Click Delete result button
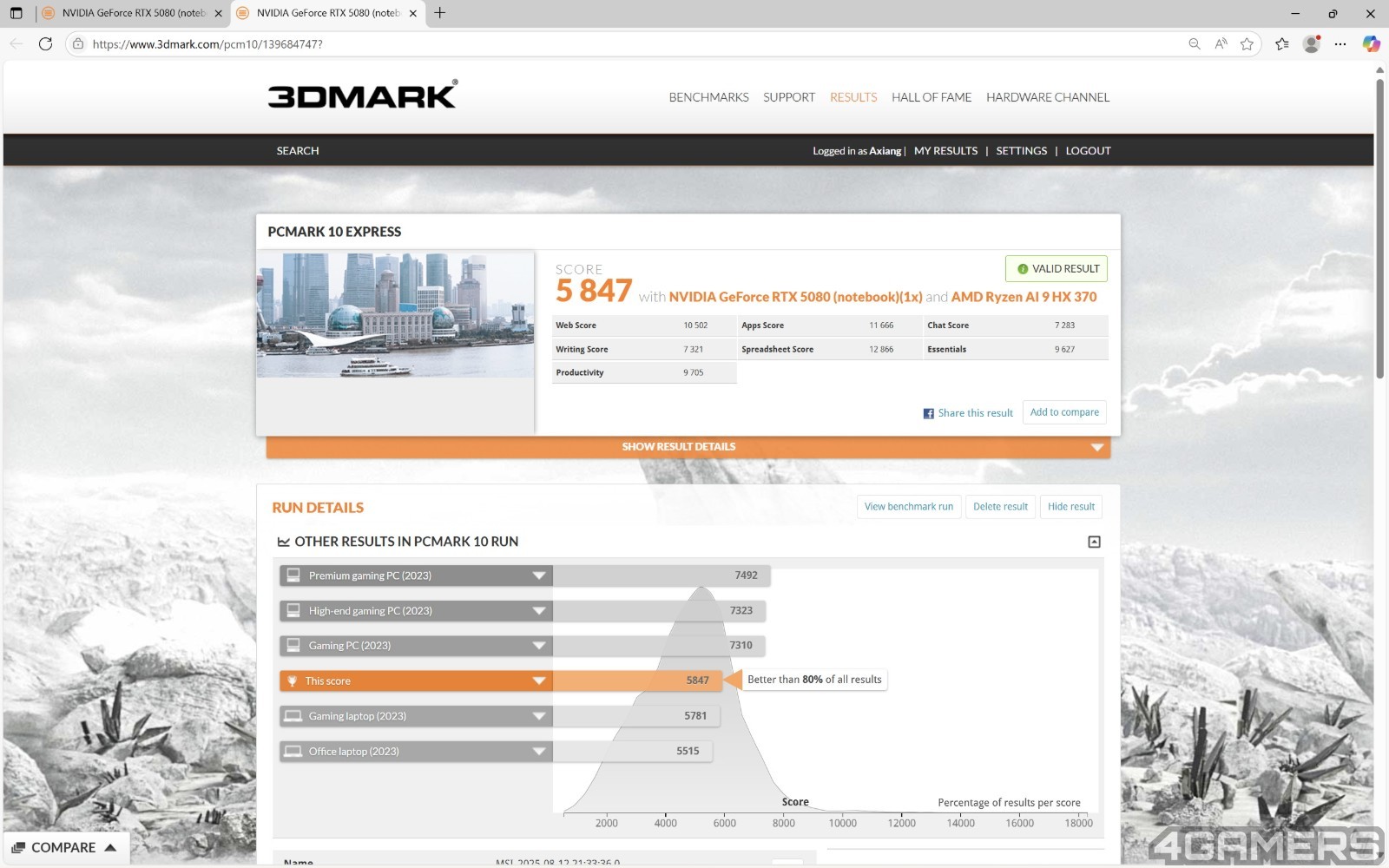Screen dimensions: 1389x868 pos(1000,507)
